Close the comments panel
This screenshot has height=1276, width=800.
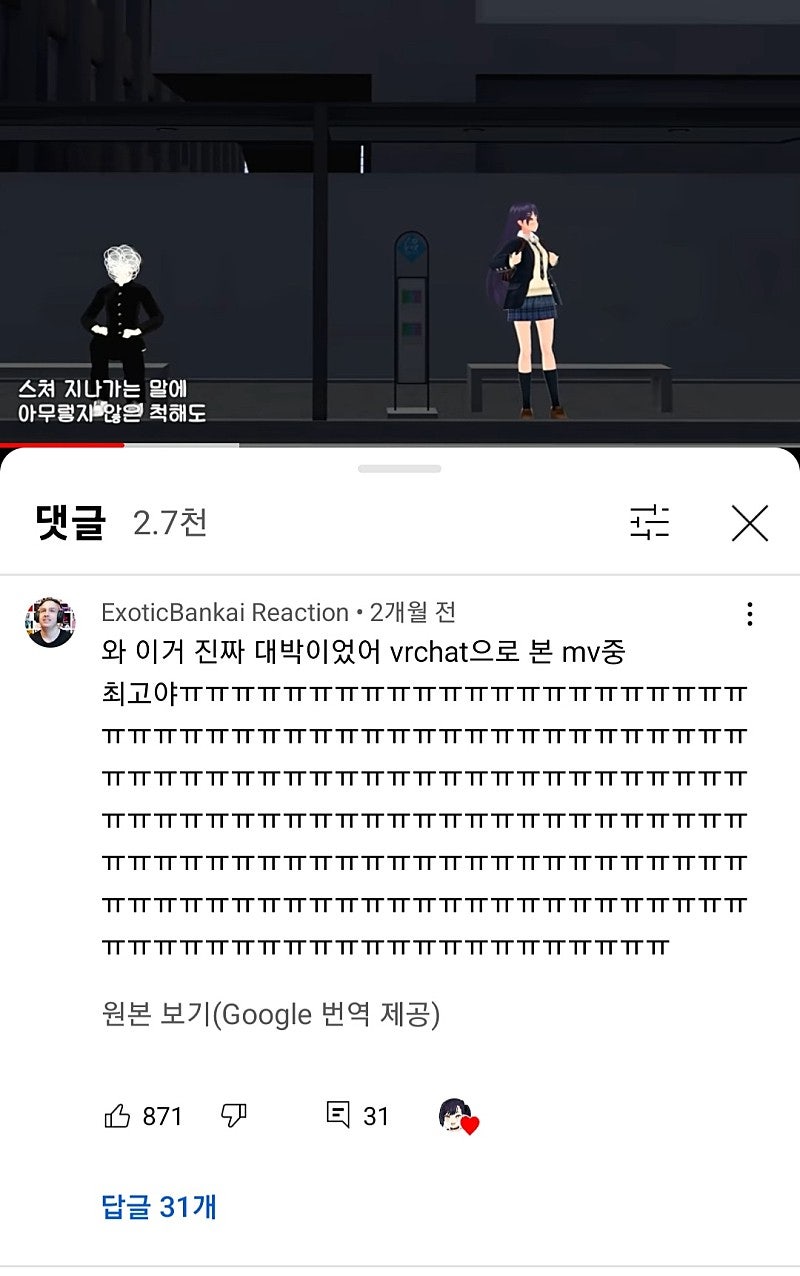(749, 523)
